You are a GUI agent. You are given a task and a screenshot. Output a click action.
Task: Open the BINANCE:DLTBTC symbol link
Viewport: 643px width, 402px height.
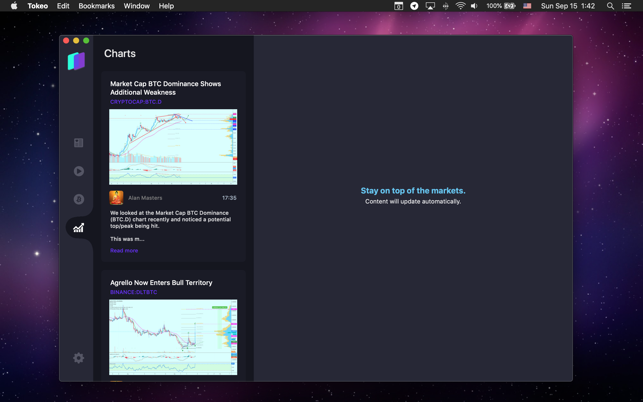pyautogui.click(x=133, y=292)
